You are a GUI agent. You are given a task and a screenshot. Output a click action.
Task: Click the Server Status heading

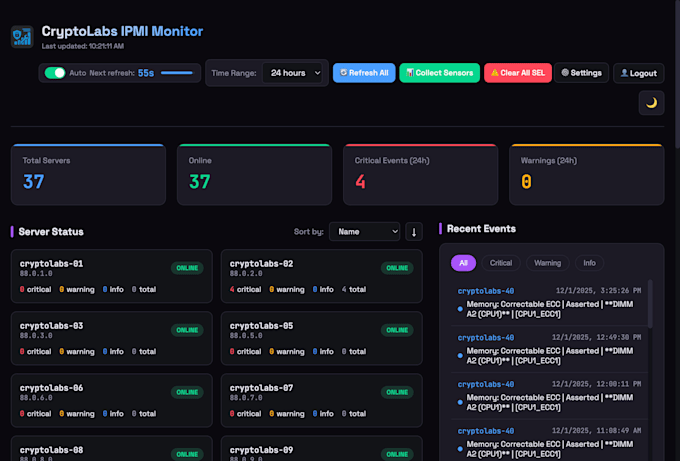(51, 232)
